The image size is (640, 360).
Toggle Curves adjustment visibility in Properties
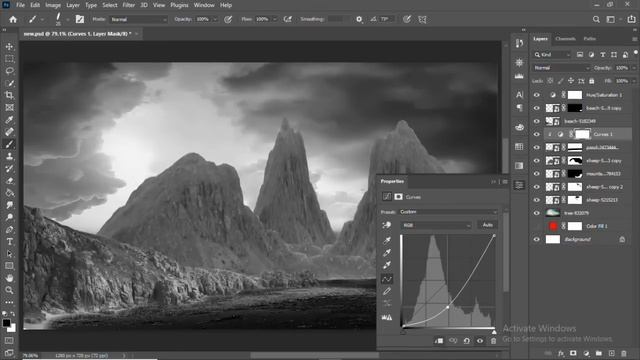coord(480,341)
